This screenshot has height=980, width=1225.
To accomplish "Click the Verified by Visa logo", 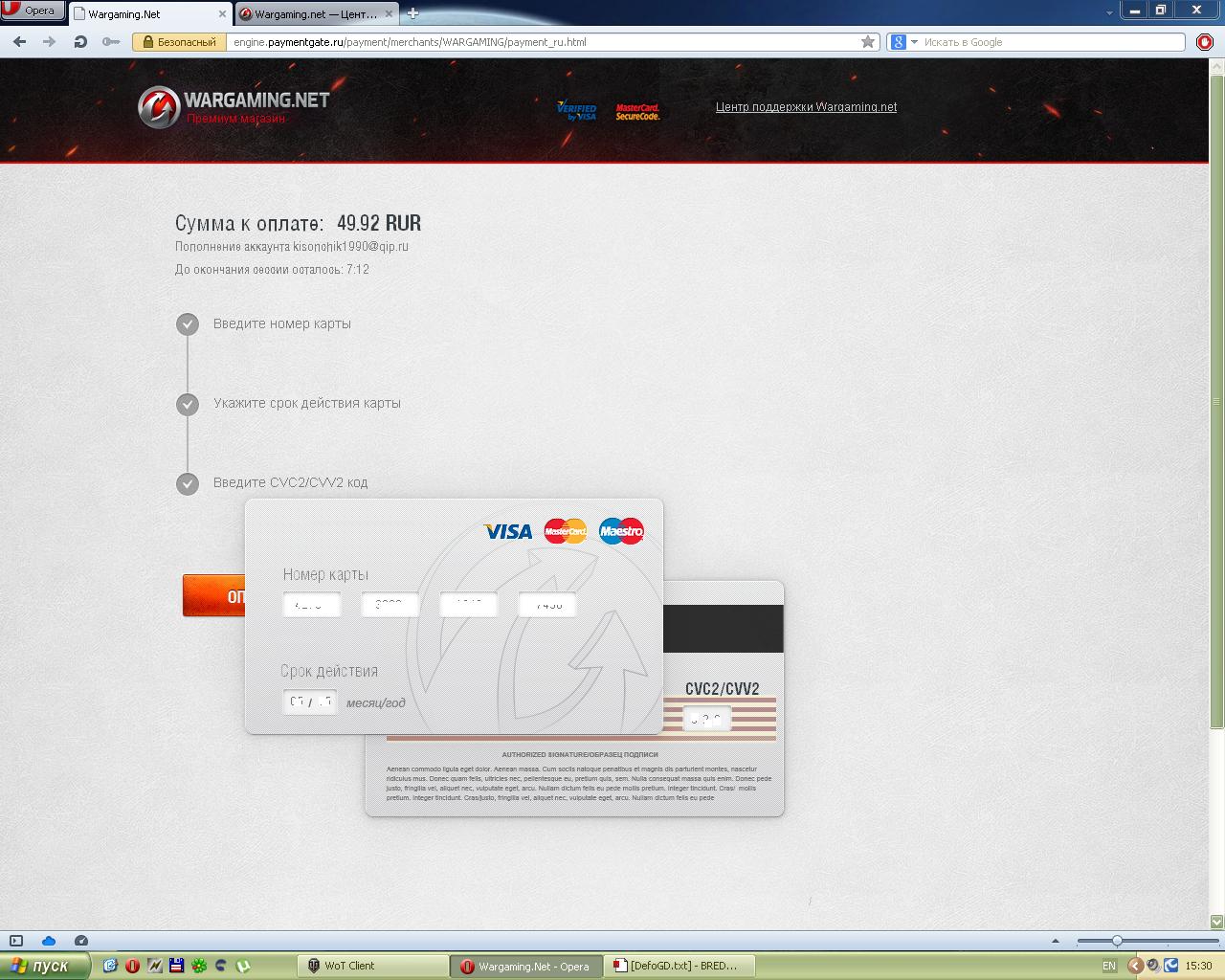I will 576,111.
